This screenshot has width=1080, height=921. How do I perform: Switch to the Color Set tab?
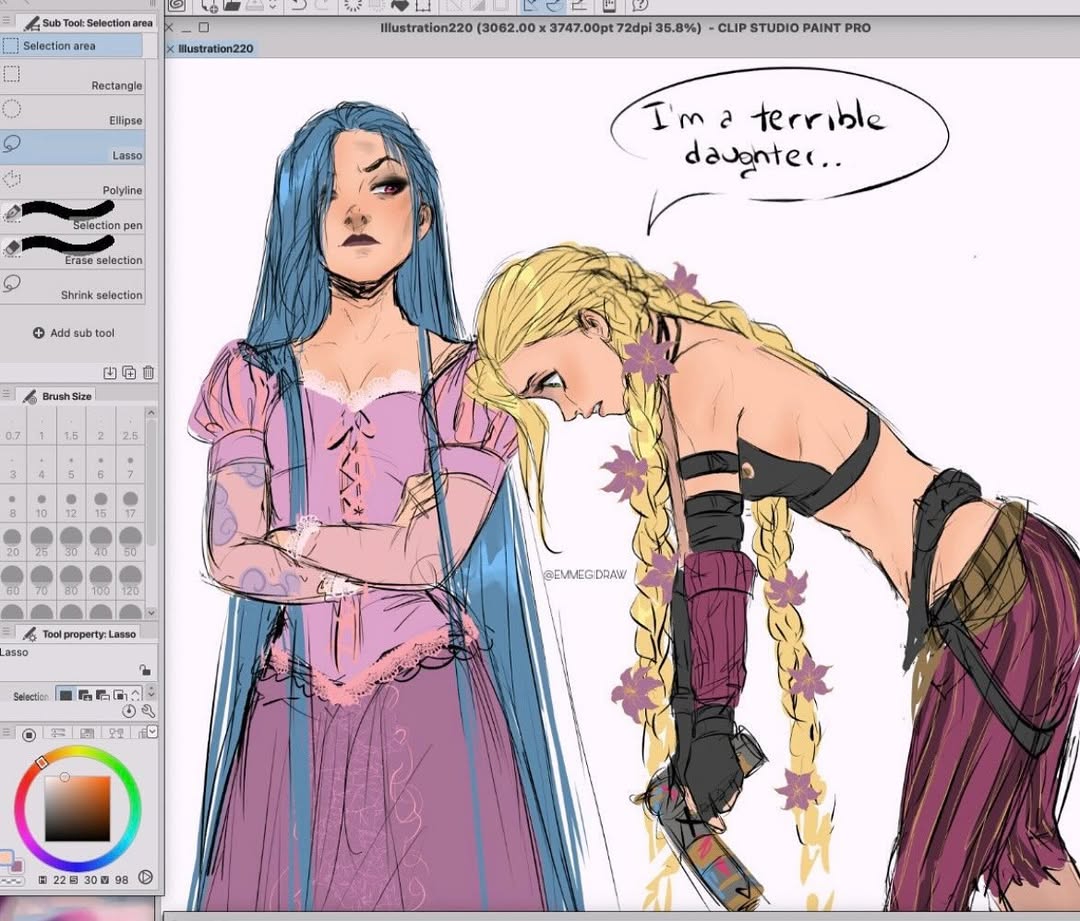tap(87, 734)
